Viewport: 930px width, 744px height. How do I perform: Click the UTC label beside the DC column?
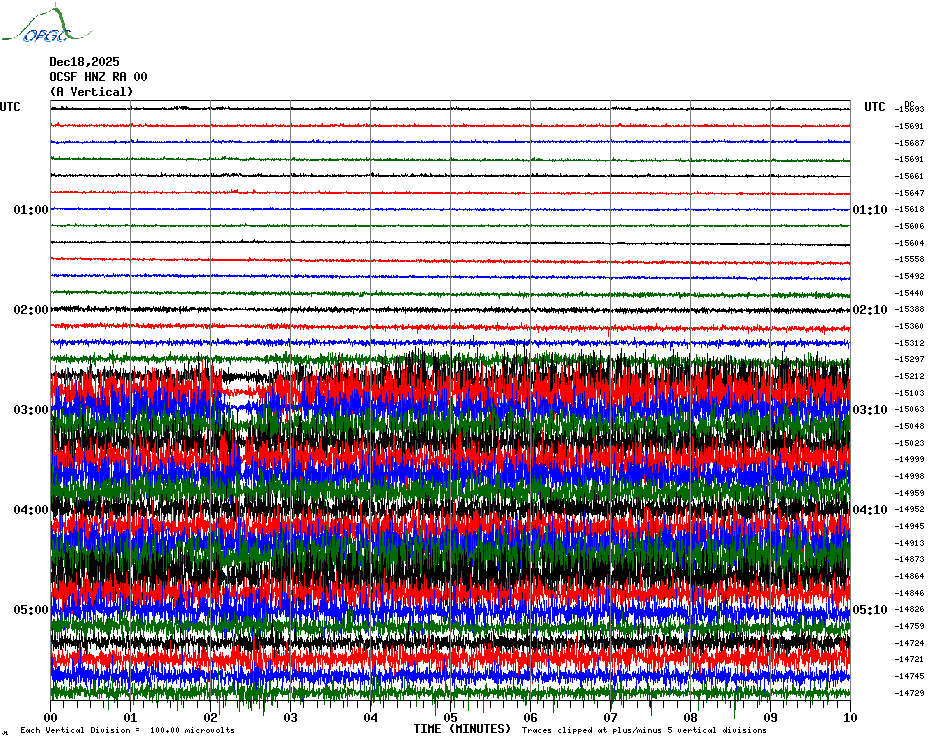click(874, 107)
